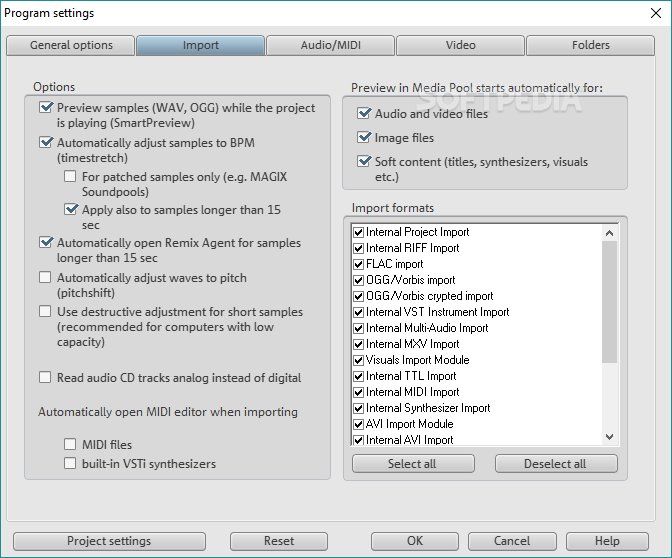Viewport: 672px width, 558px height.
Task: Uncheck Internal Project Import format
Action: [358, 232]
